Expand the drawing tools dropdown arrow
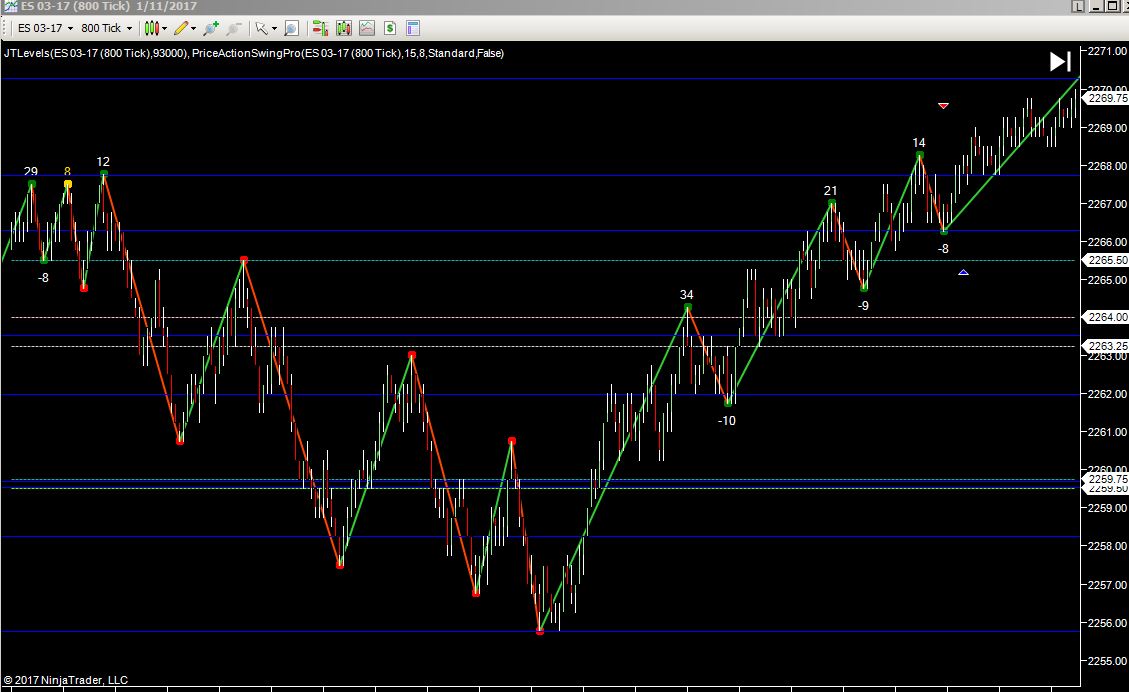Screen dimensions: 1129x692 193,29
